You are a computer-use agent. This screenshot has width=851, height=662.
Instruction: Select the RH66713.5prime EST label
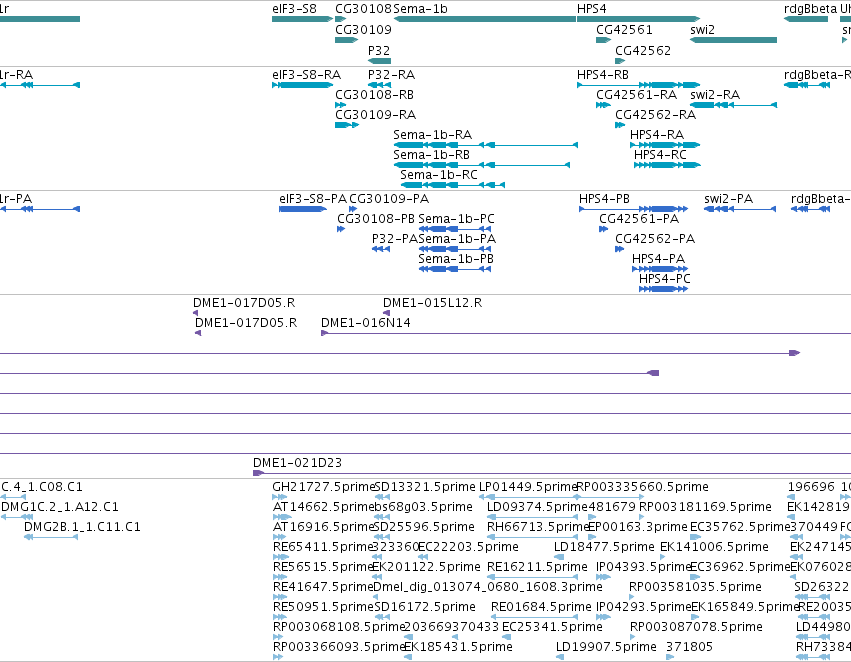click(538, 527)
